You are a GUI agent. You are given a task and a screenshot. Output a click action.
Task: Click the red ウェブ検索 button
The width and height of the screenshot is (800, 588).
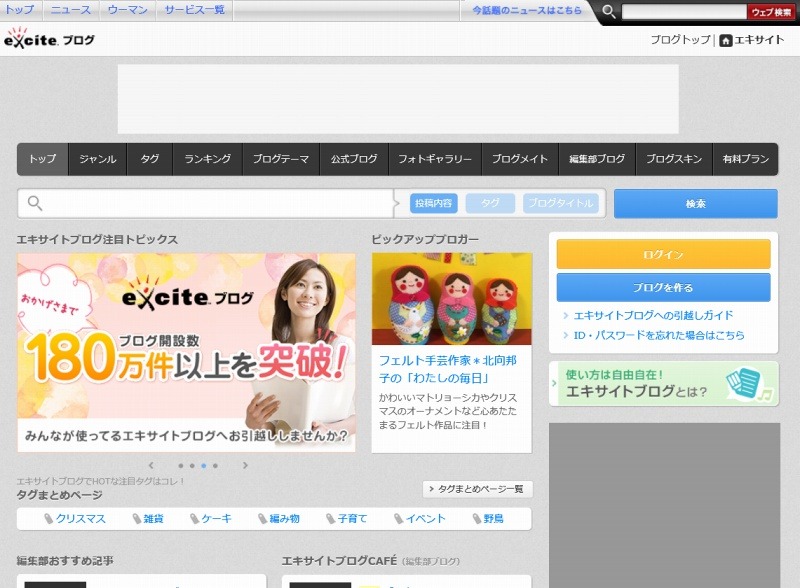[771, 12]
